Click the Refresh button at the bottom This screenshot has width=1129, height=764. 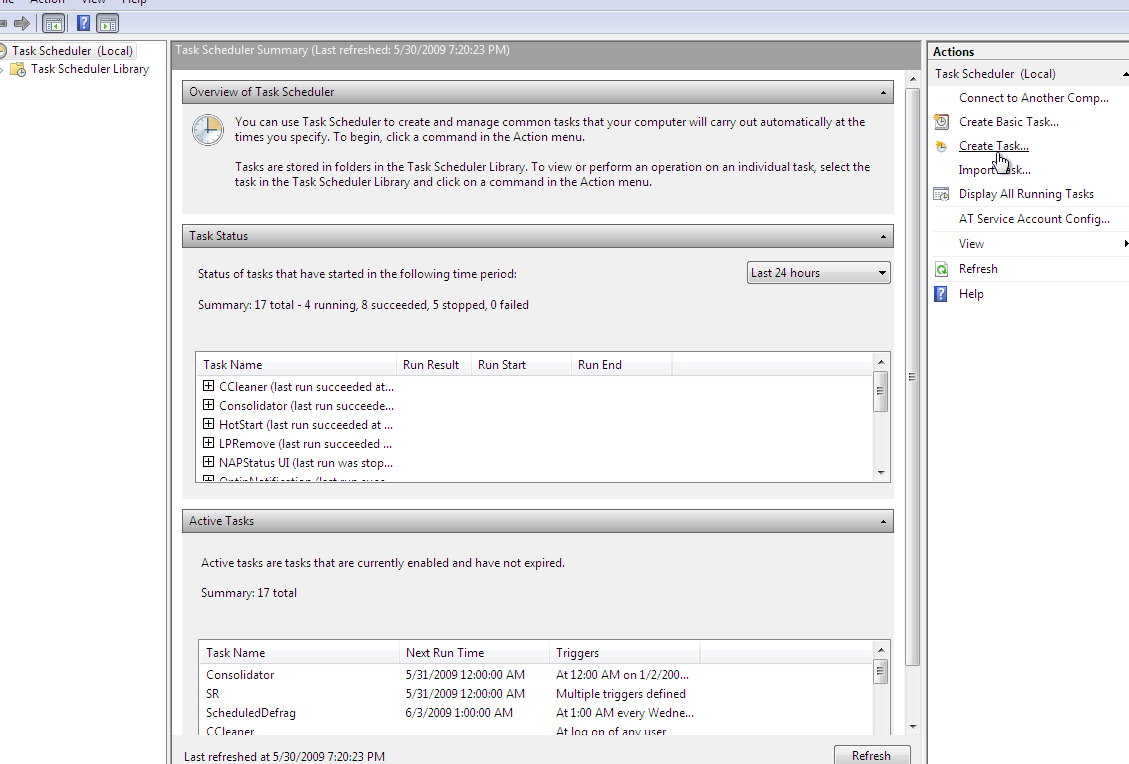click(871, 755)
